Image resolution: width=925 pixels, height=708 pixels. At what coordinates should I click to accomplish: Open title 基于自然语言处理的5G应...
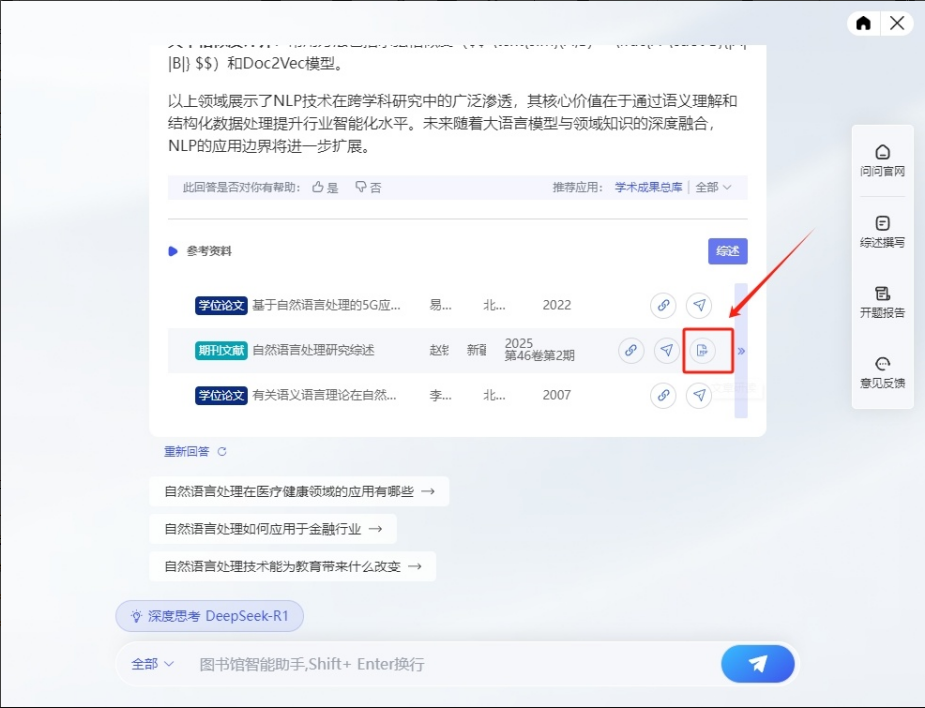(x=326, y=305)
